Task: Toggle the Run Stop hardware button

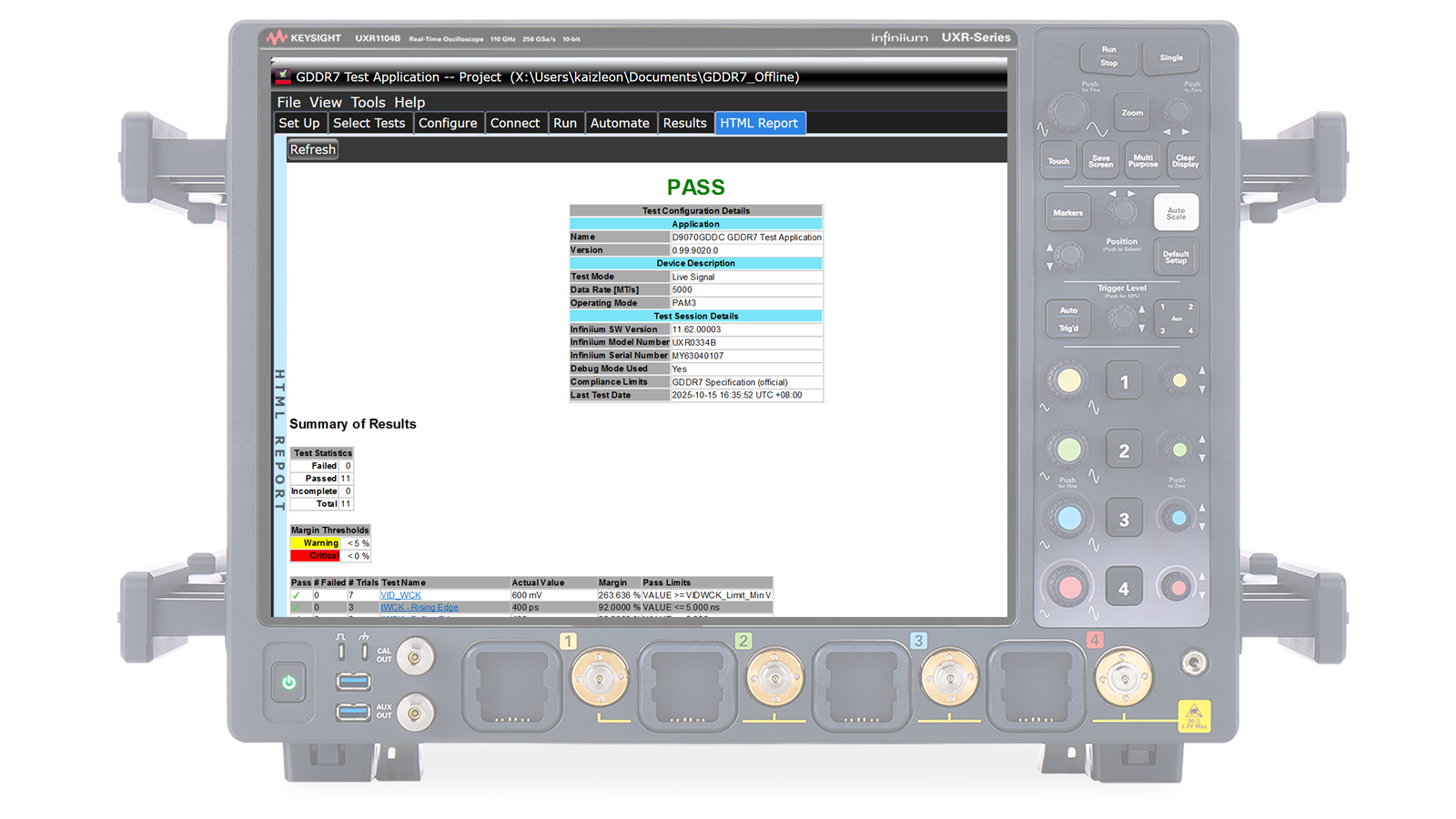Action: (1108, 56)
